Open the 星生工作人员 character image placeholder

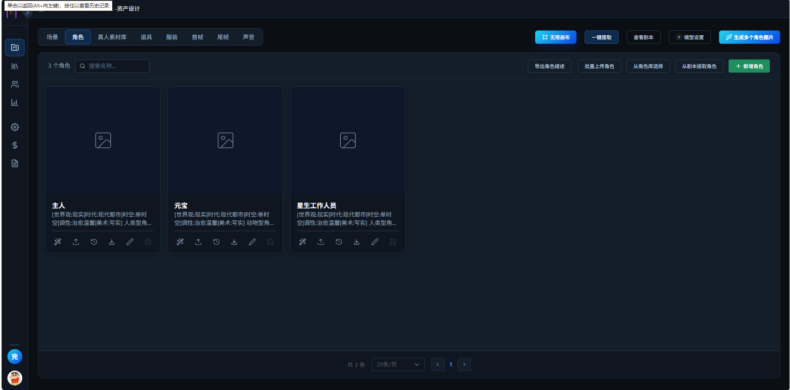(348, 140)
